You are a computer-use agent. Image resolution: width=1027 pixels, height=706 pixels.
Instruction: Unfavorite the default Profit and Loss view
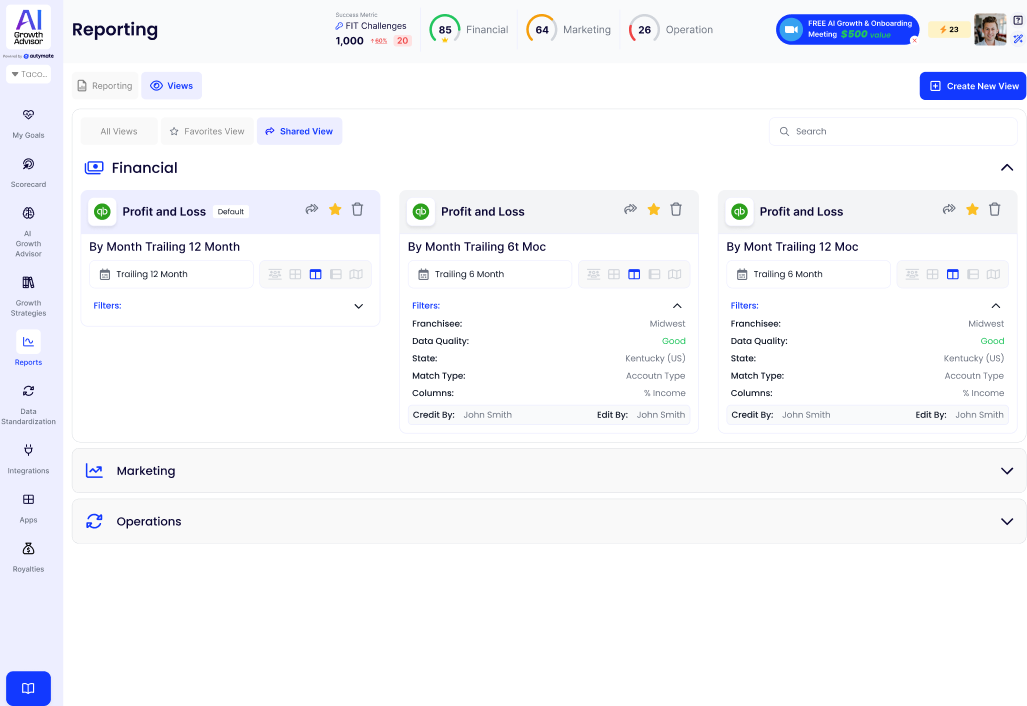[335, 210]
